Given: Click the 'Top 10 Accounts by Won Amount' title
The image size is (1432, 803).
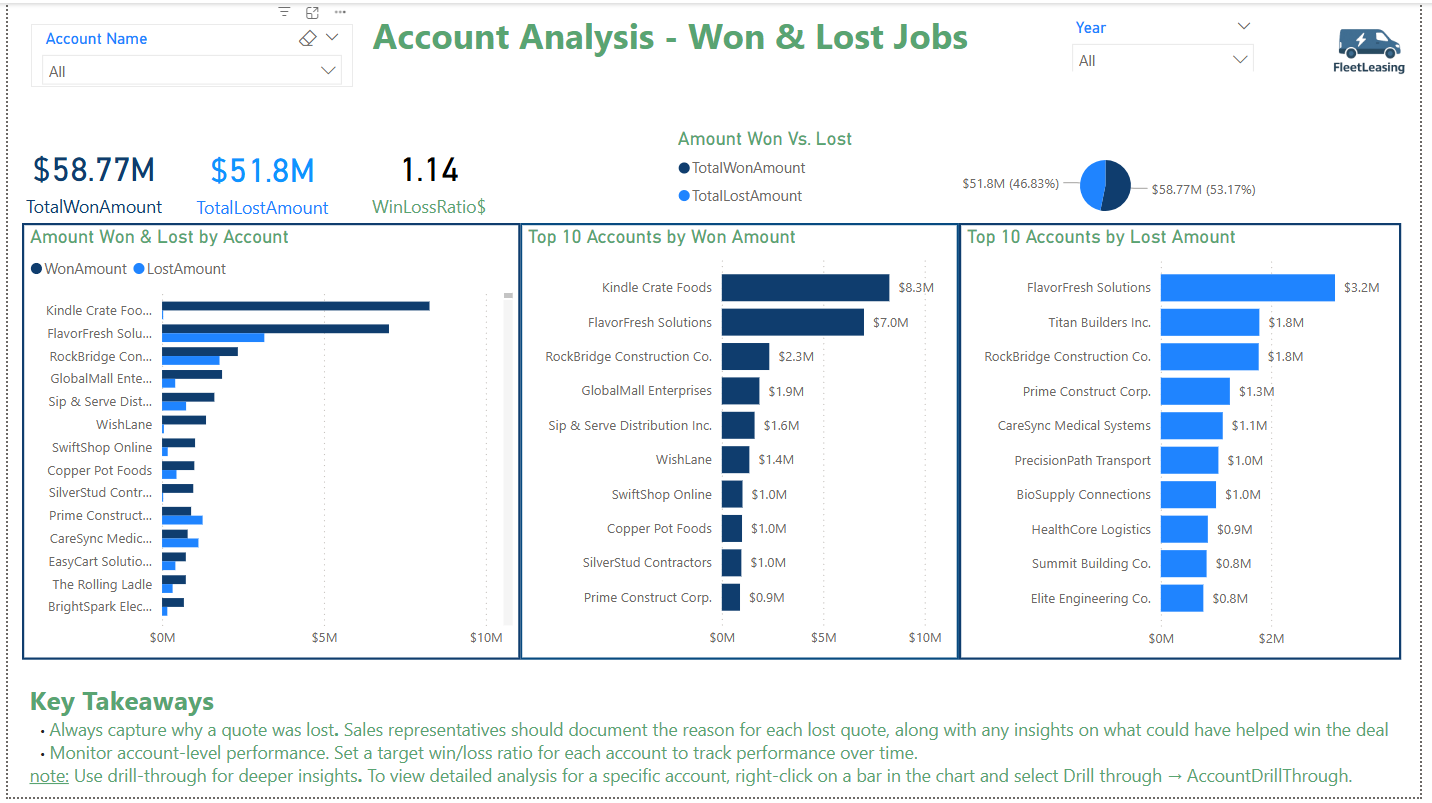Looking at the screenshot, I should (662, 237).
